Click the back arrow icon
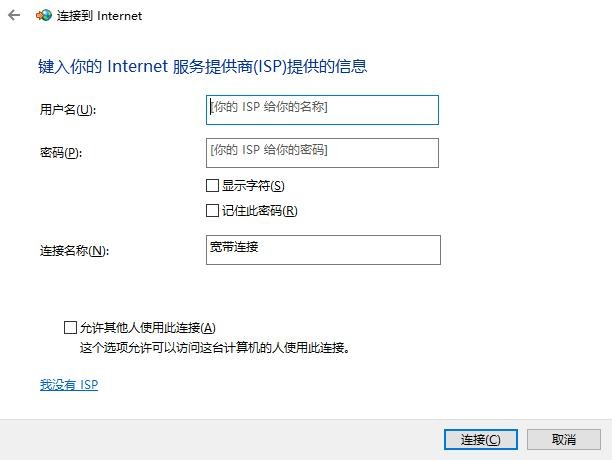612x460 pixels. tap(14, 16)
